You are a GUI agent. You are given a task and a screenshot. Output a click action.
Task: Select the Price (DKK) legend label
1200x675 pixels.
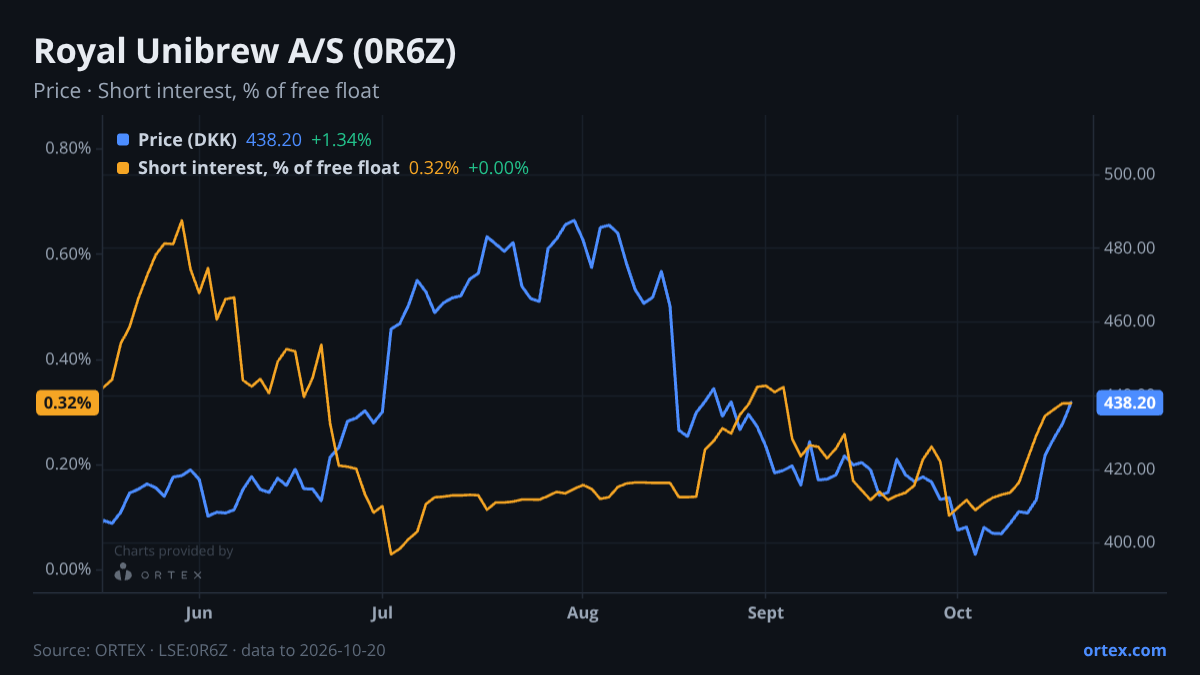pos(187,140)
